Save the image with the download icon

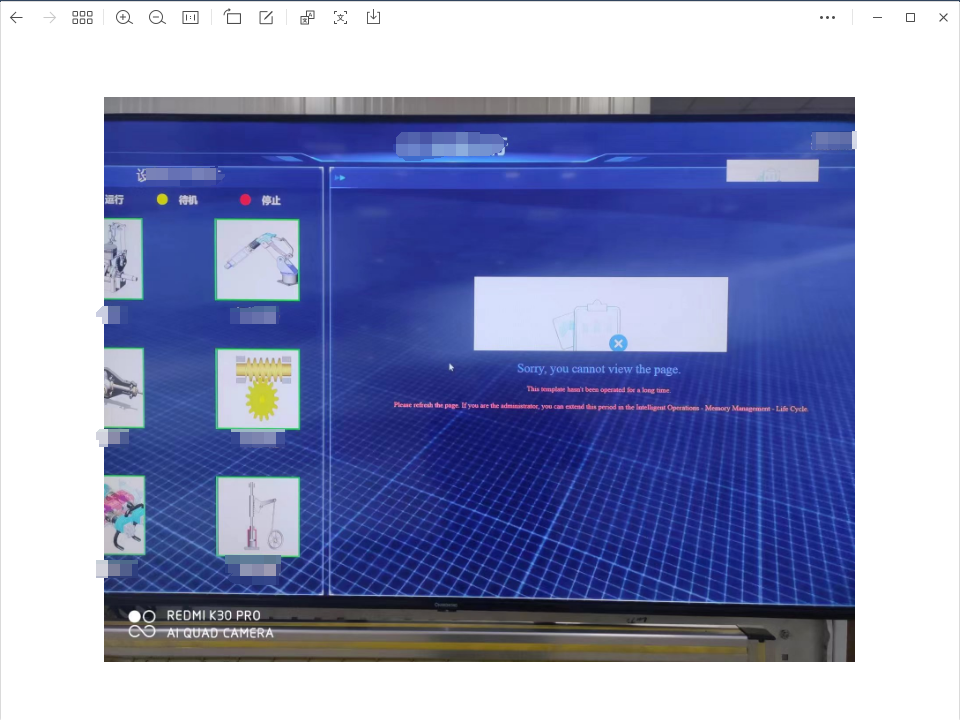point(373,17)
